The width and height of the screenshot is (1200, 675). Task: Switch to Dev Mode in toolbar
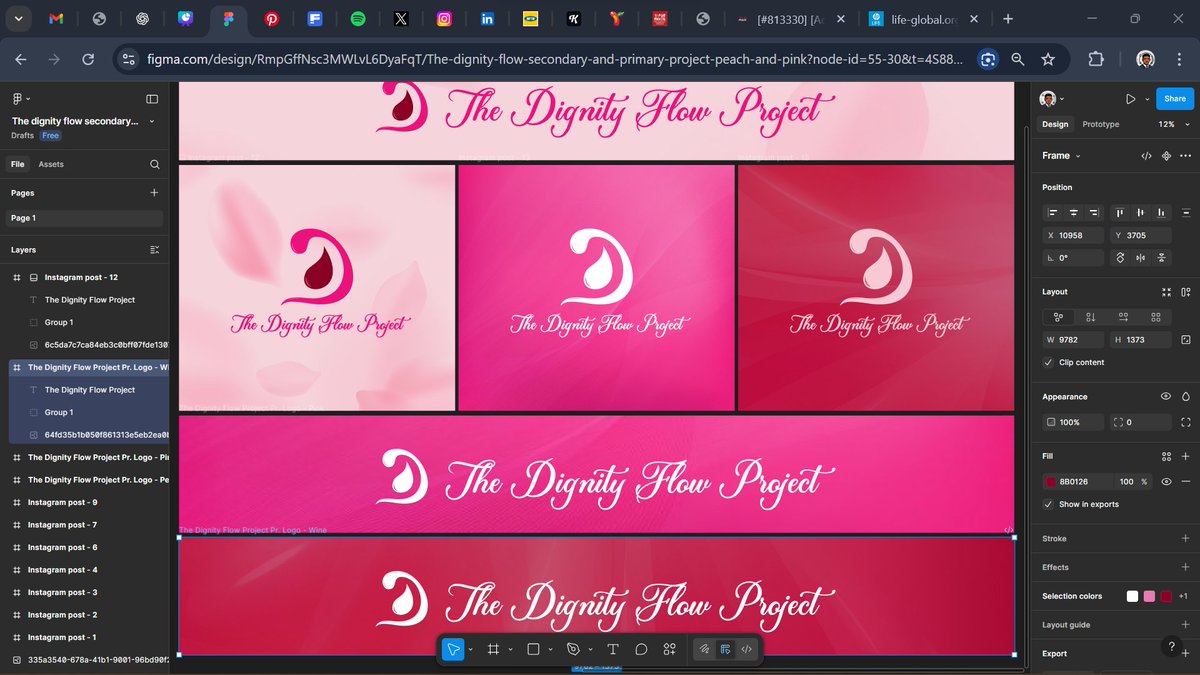click(747, 649)
